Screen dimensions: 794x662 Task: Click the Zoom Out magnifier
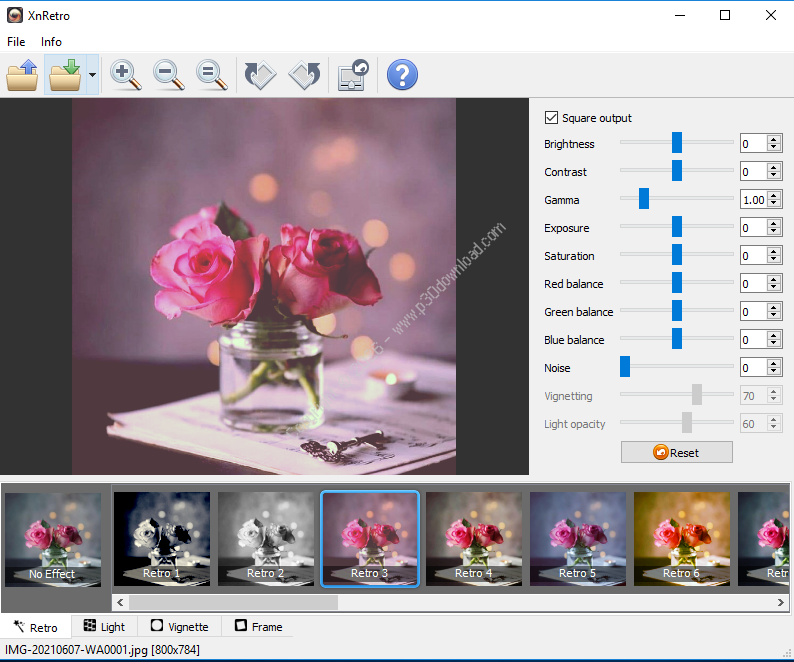[169, 75]
